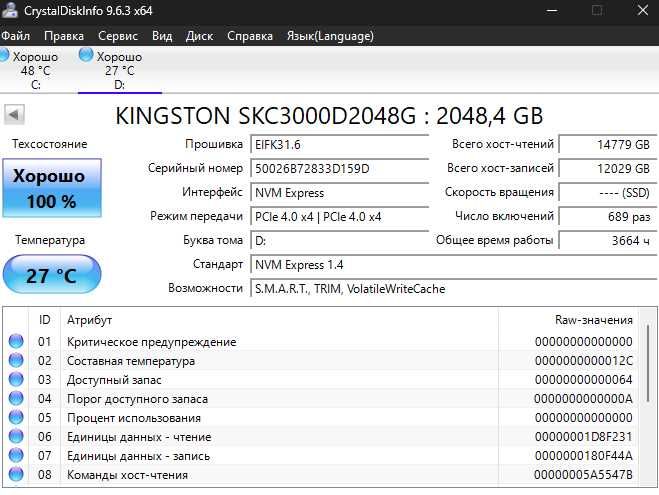This screenshot has height=495, width=659.
Task: Click the host writes value 12029 GB
Action: click(x=608, y=169)
